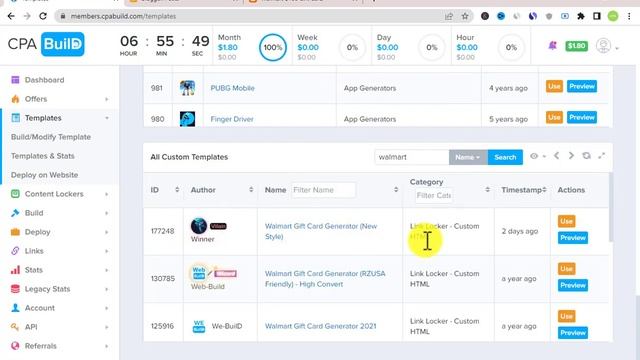640x360 pixels.
Task: Refresh the custom templates table
Action: point(587,156)
